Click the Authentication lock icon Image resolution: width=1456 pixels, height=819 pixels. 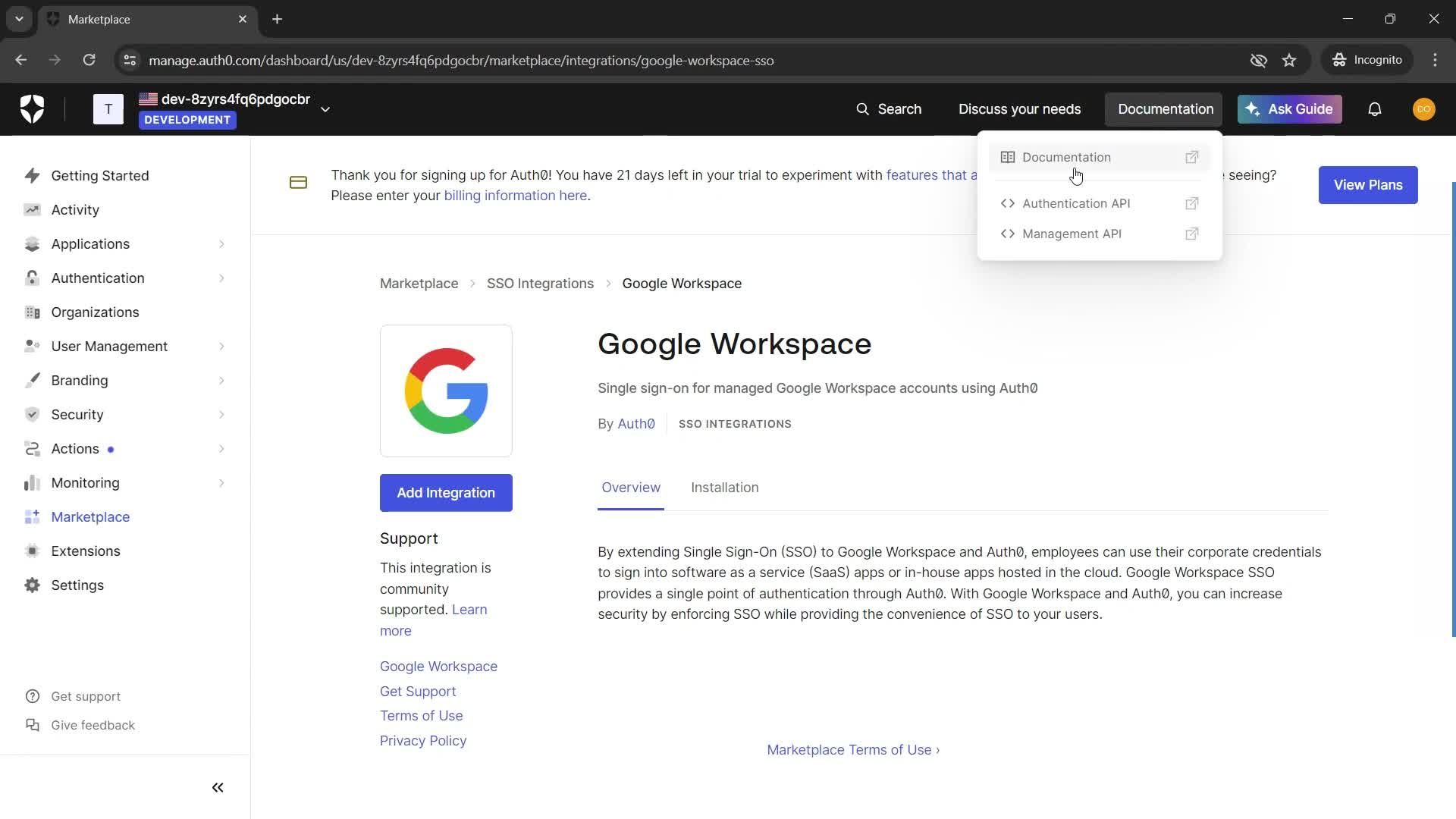point(32,278)
